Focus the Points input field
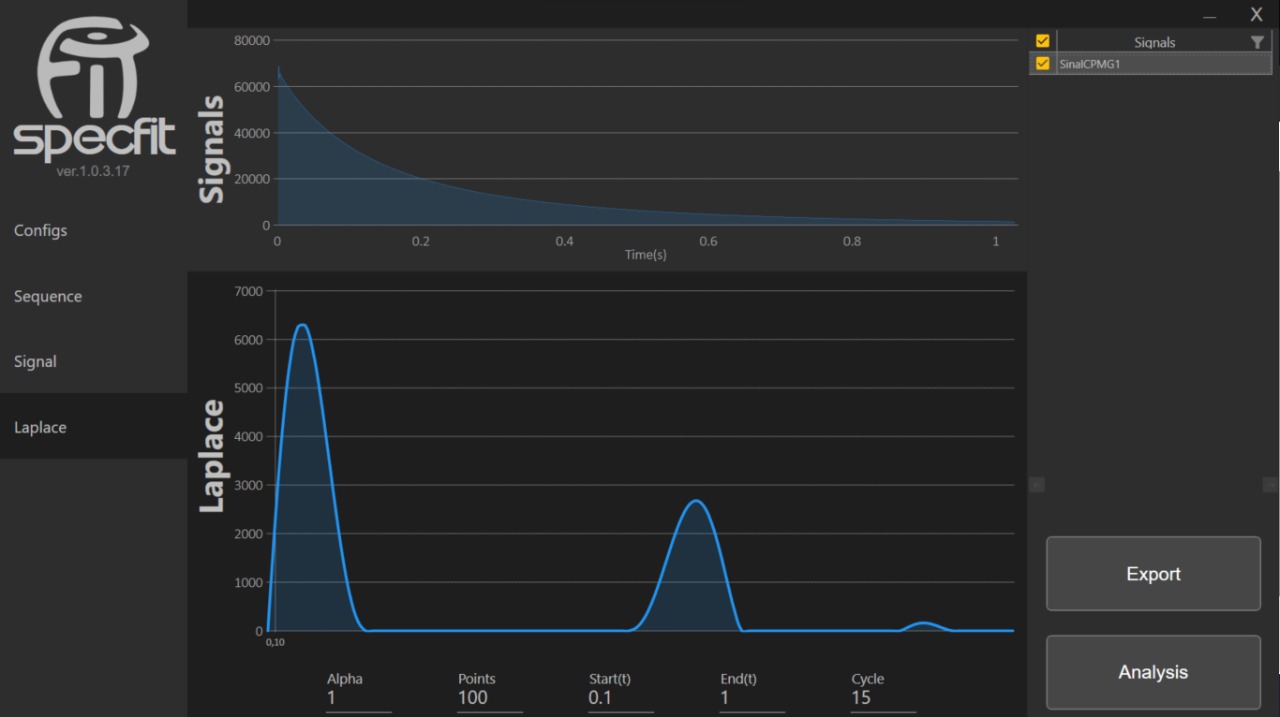 (489, 698)
